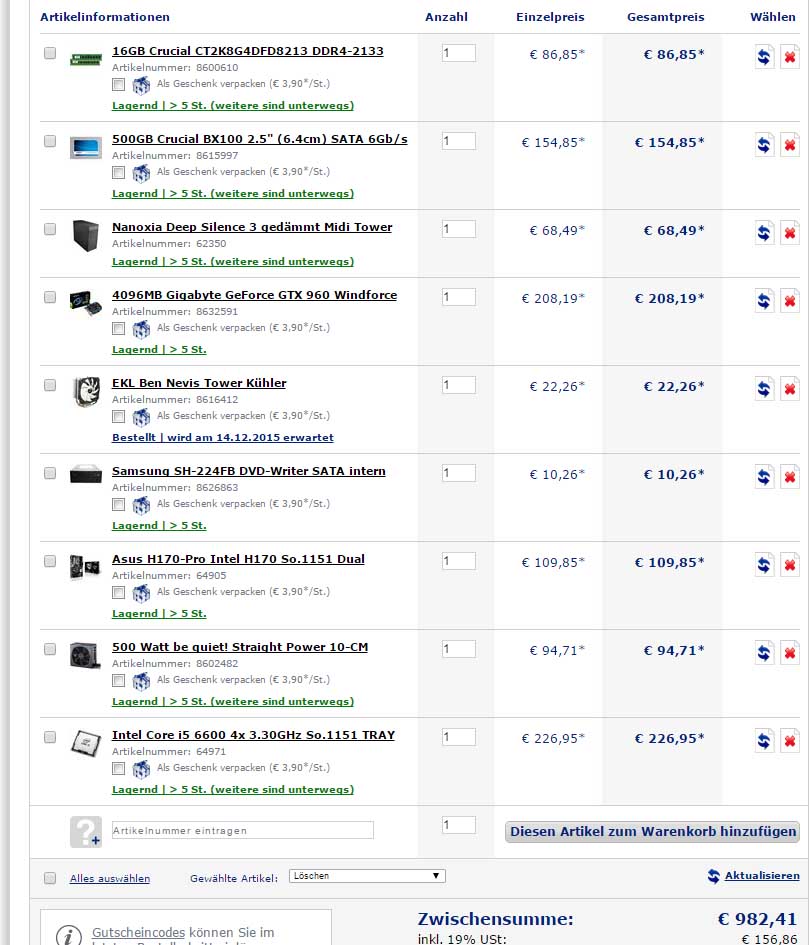This screenshot has height=945, width=810.
Task: Open Asus H170-Pro Intel H170 product link
Action: pos(238,559)
